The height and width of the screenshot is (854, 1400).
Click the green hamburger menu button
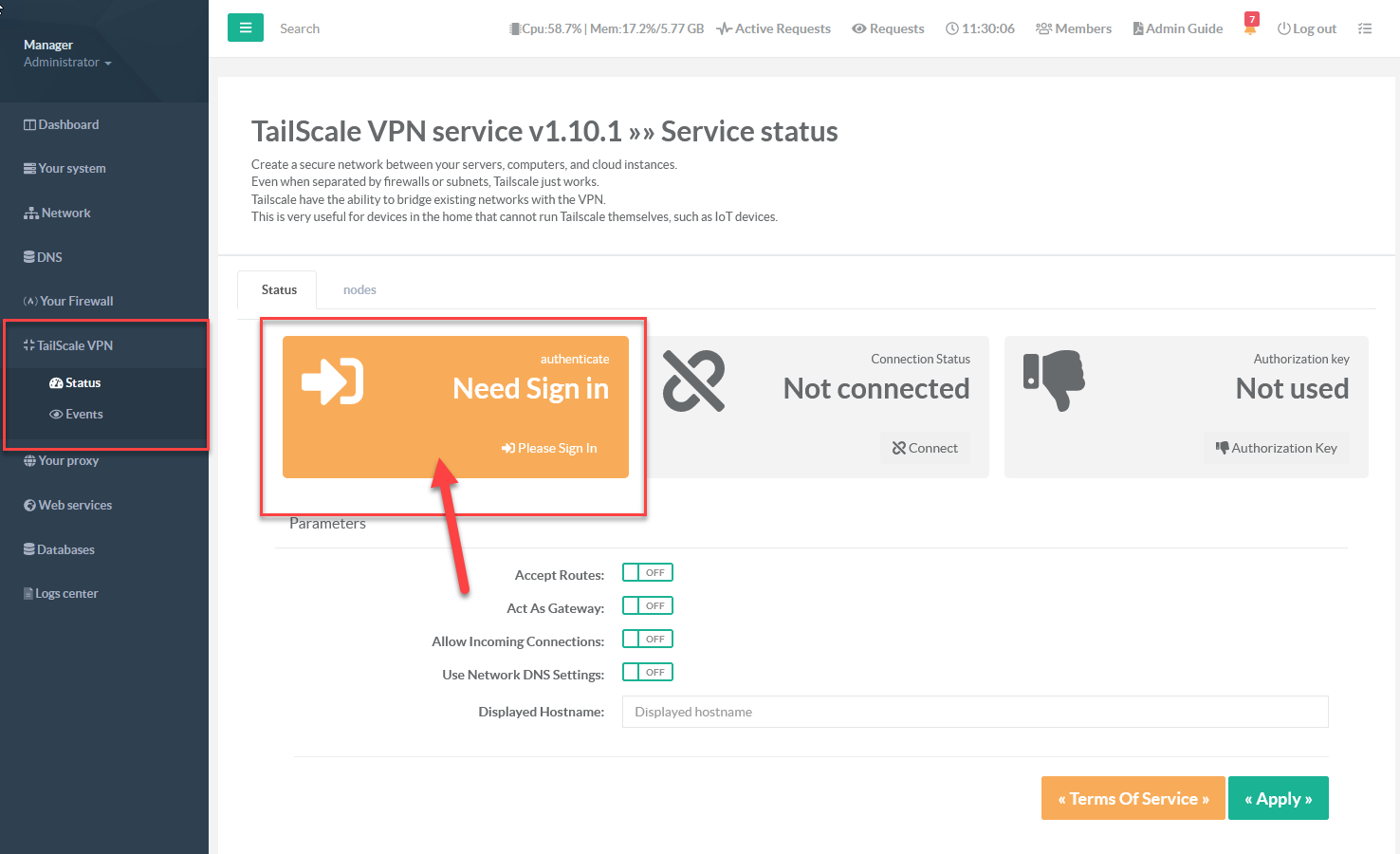(246, 28)
